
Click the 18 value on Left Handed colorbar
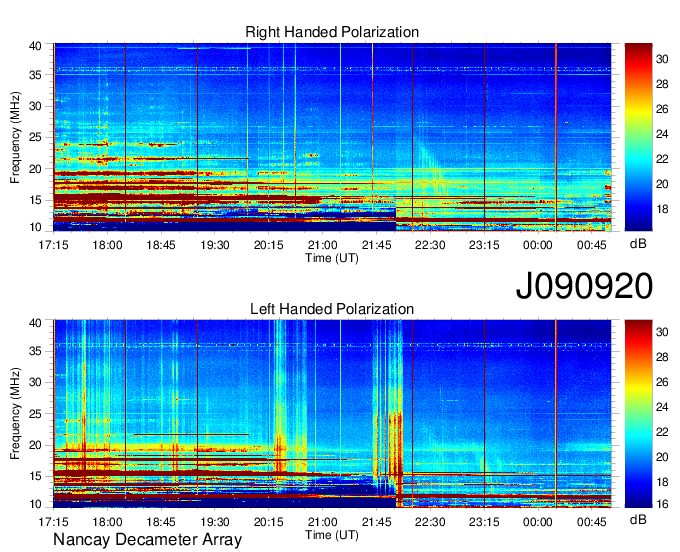(x=662, y=482)
